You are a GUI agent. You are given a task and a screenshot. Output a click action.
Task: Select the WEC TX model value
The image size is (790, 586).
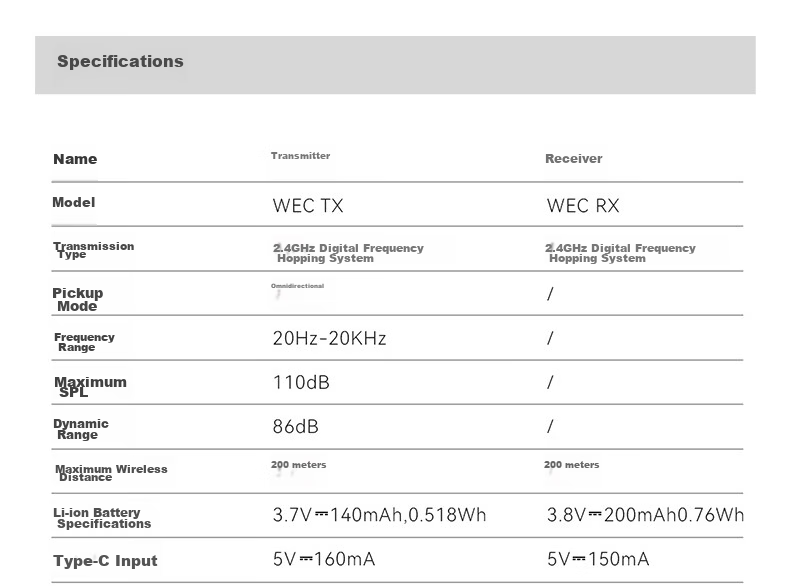click(x=308, y=206)
